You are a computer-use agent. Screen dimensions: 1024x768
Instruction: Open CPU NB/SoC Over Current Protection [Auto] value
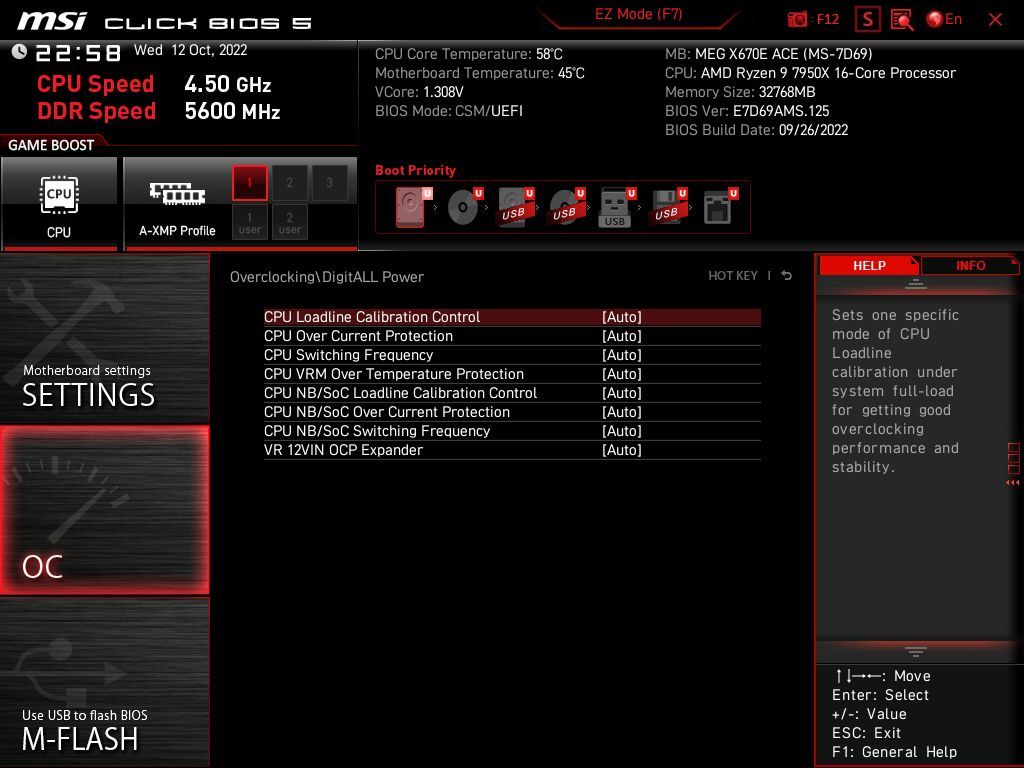(622, 411)
